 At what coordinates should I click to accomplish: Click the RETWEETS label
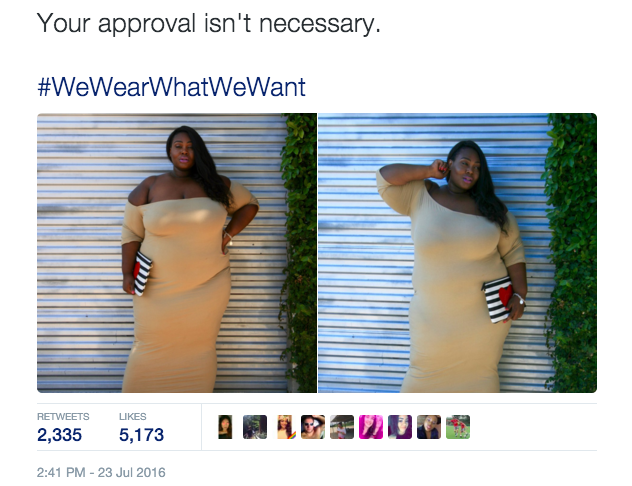pos(63,416)
